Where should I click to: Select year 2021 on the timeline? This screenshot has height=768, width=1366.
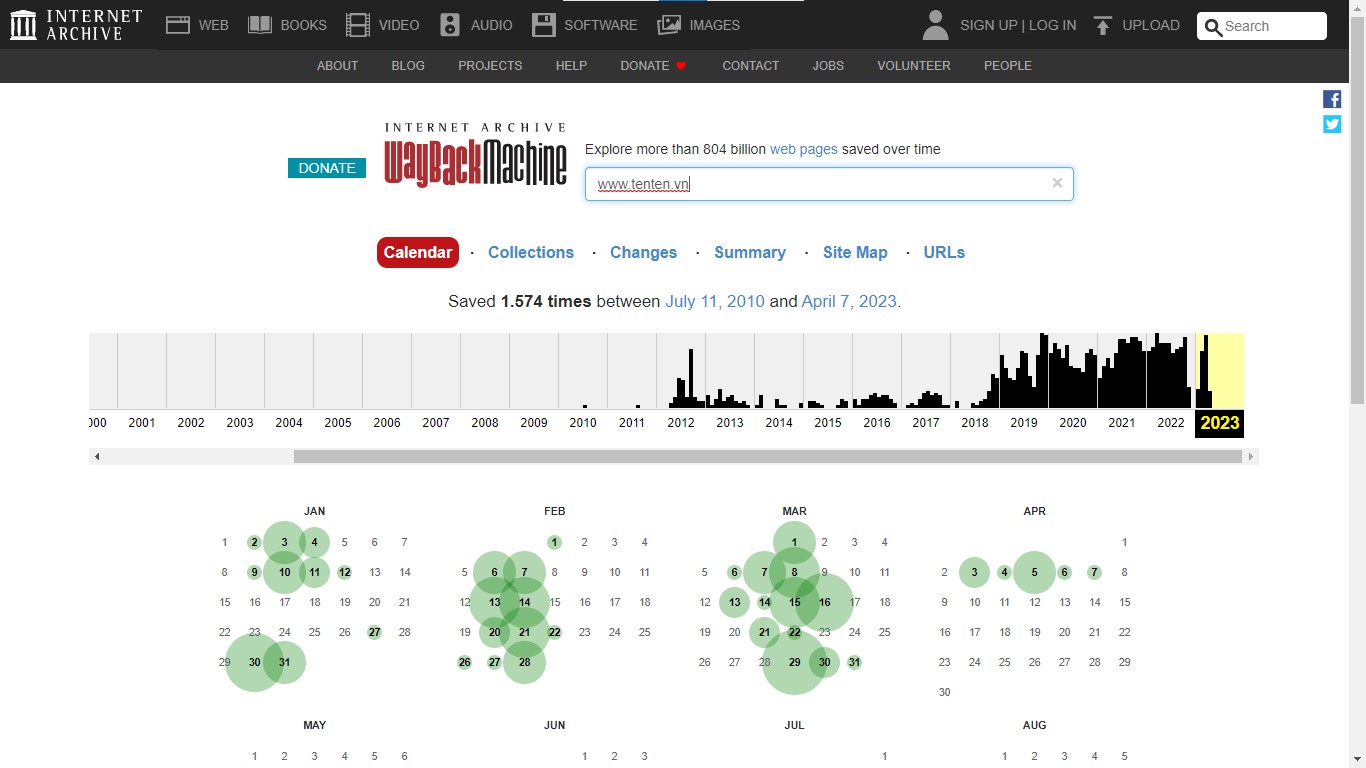[1122, 423]
